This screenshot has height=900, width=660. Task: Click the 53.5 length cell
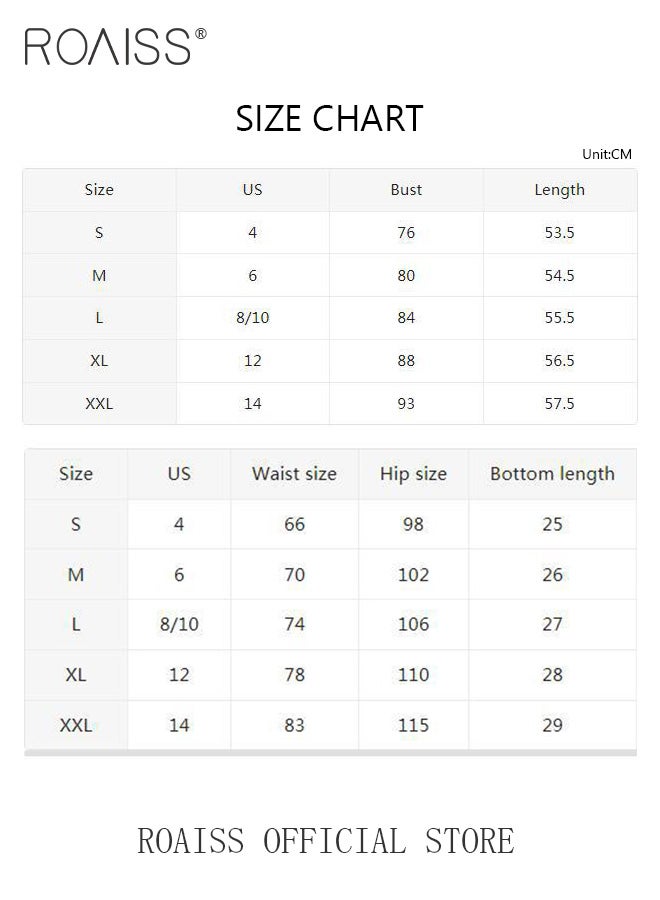[x=559, y=233]
